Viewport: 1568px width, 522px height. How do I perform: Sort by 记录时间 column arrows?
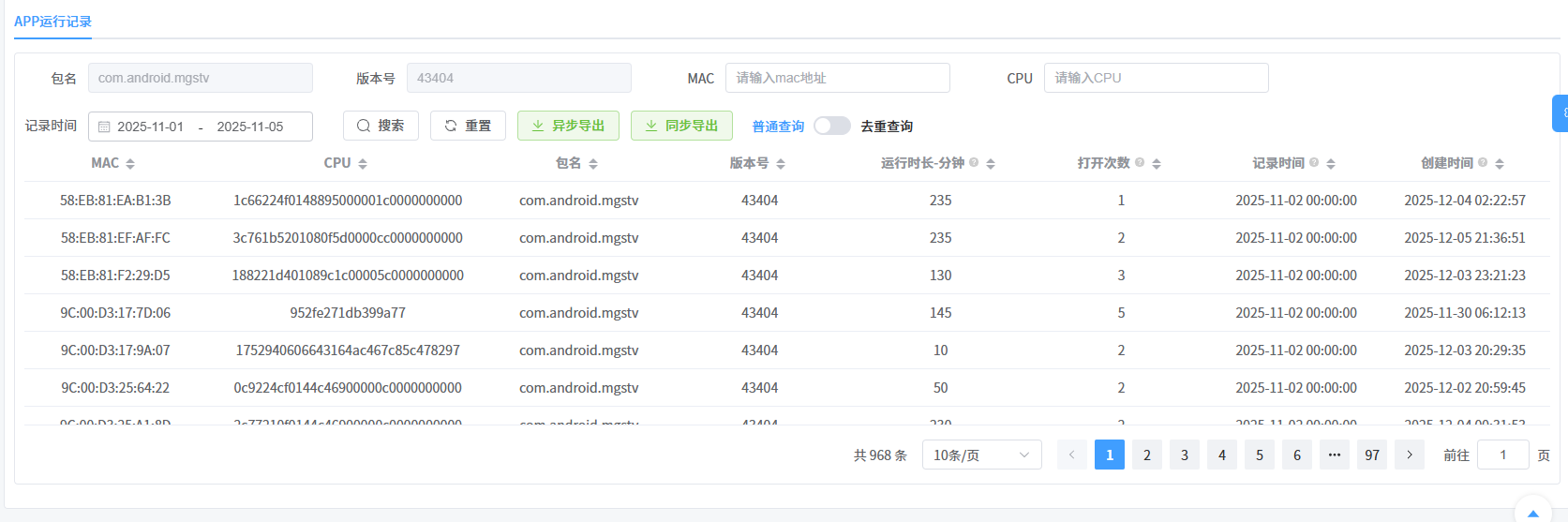coord(1331,164)
